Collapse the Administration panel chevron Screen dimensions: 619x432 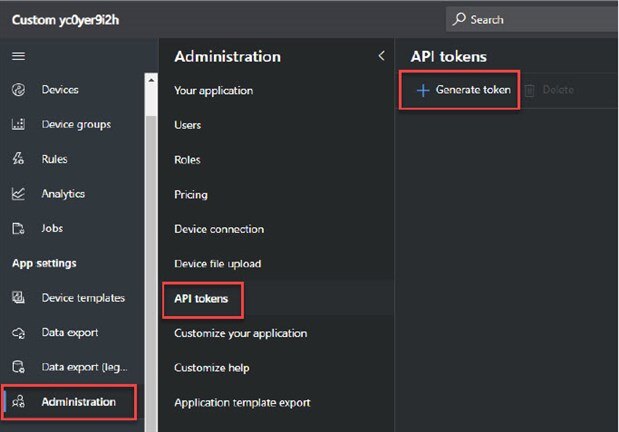(x=381, y=56)
